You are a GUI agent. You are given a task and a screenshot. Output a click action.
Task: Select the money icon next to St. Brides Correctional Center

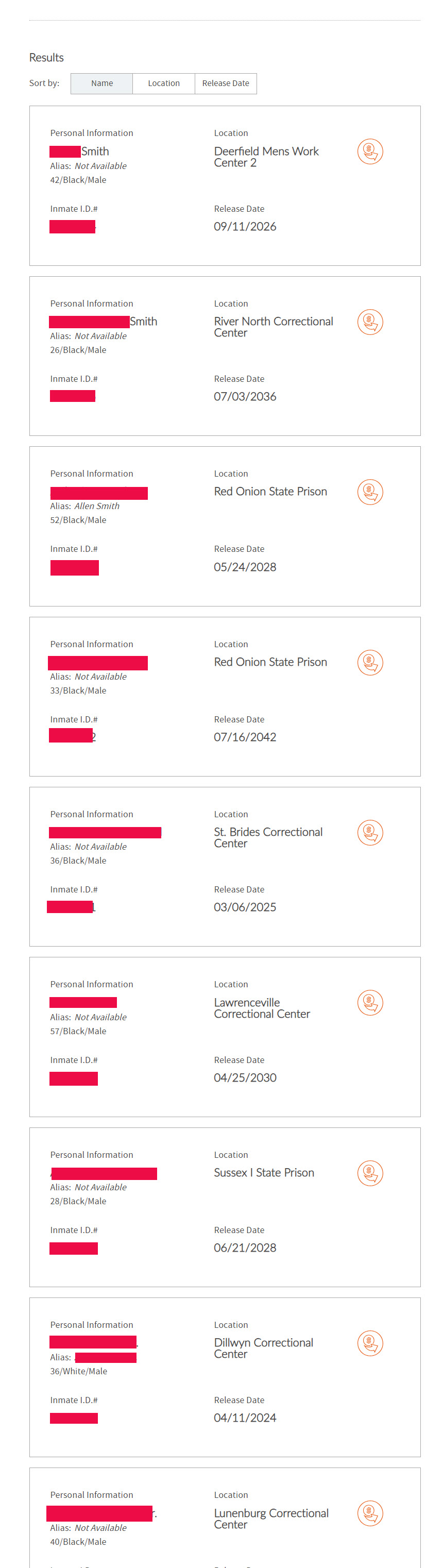[370, 832]
